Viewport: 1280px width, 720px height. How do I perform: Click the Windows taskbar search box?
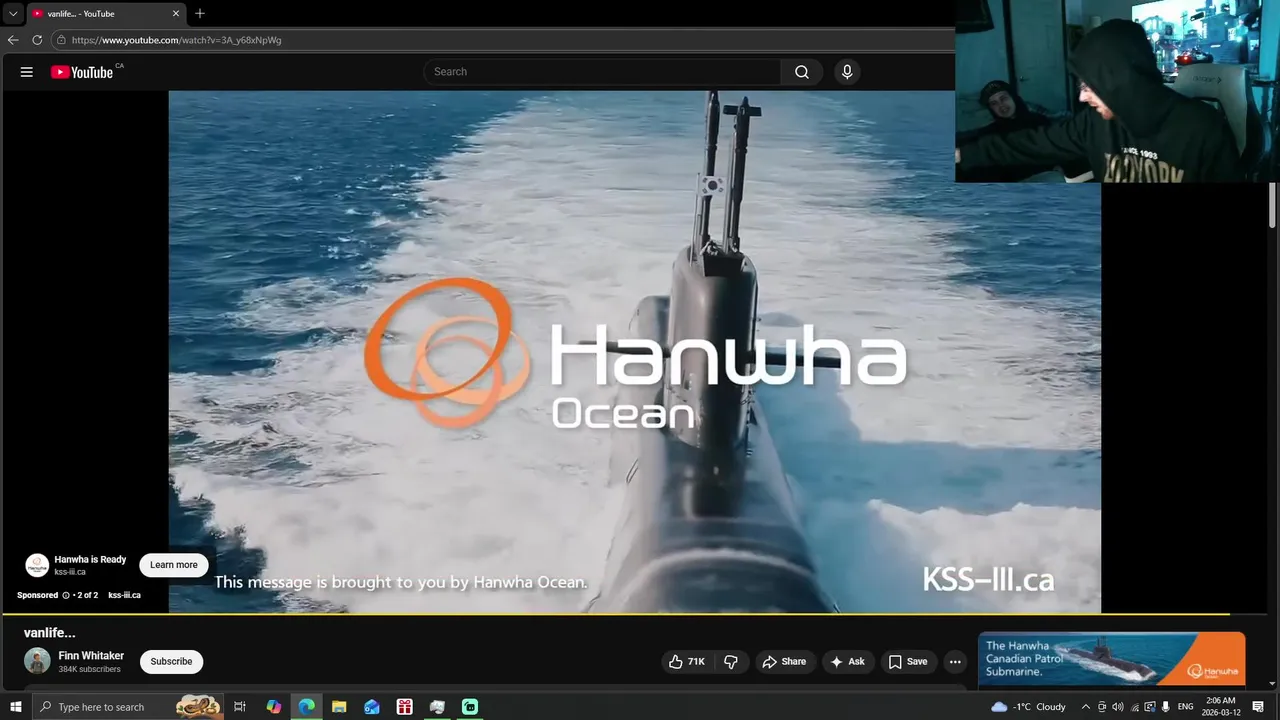tap(130, 707)
